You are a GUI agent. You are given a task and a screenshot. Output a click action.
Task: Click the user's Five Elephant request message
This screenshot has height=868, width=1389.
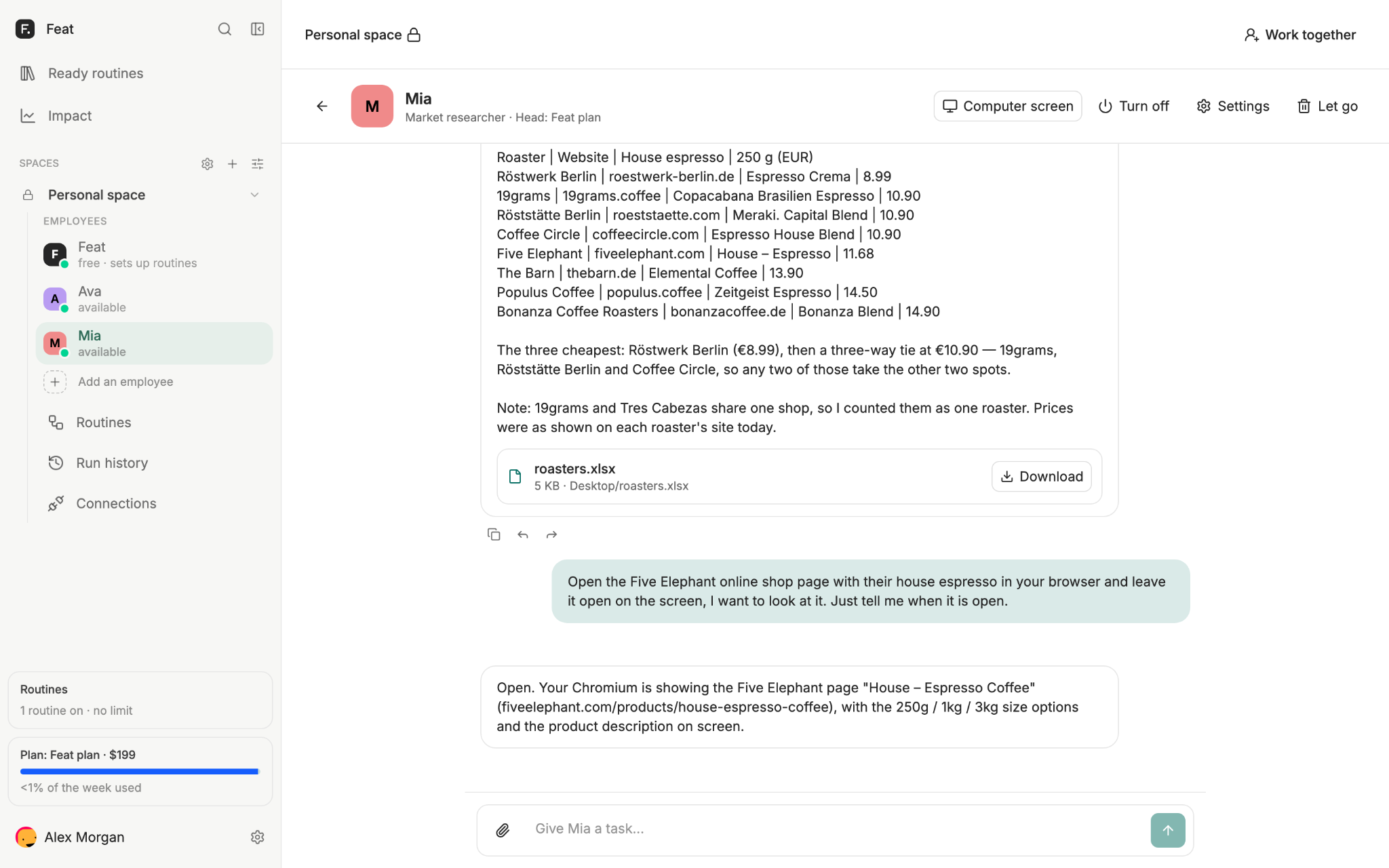tap(871, 591)
